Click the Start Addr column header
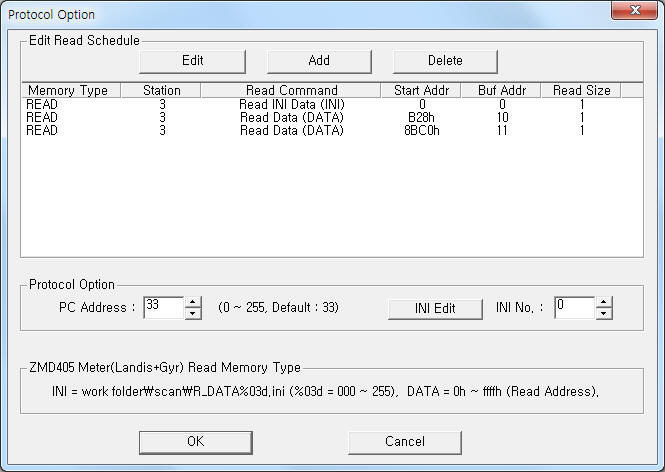665x472 pixels. click(x=421, y=91)
